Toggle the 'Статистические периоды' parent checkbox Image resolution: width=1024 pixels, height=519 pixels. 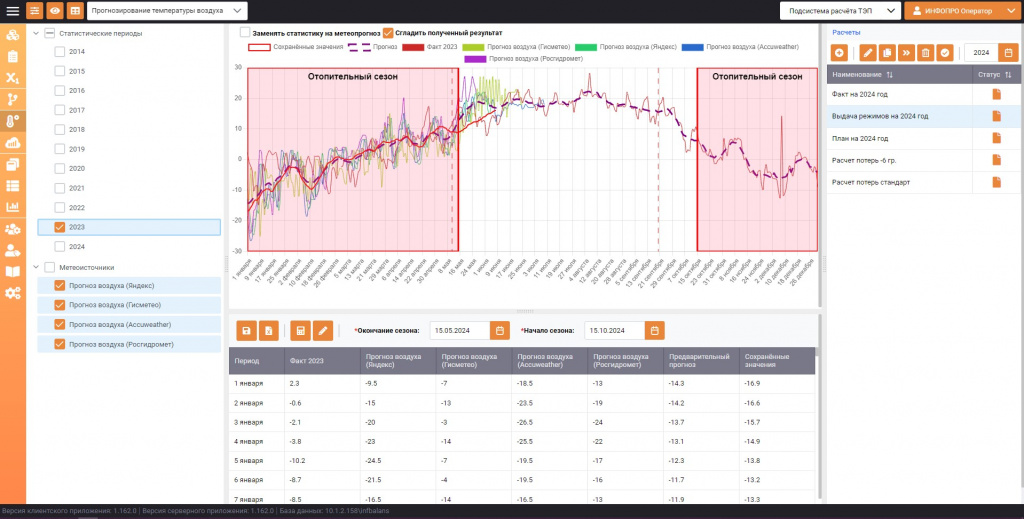(x=50, y=33)
